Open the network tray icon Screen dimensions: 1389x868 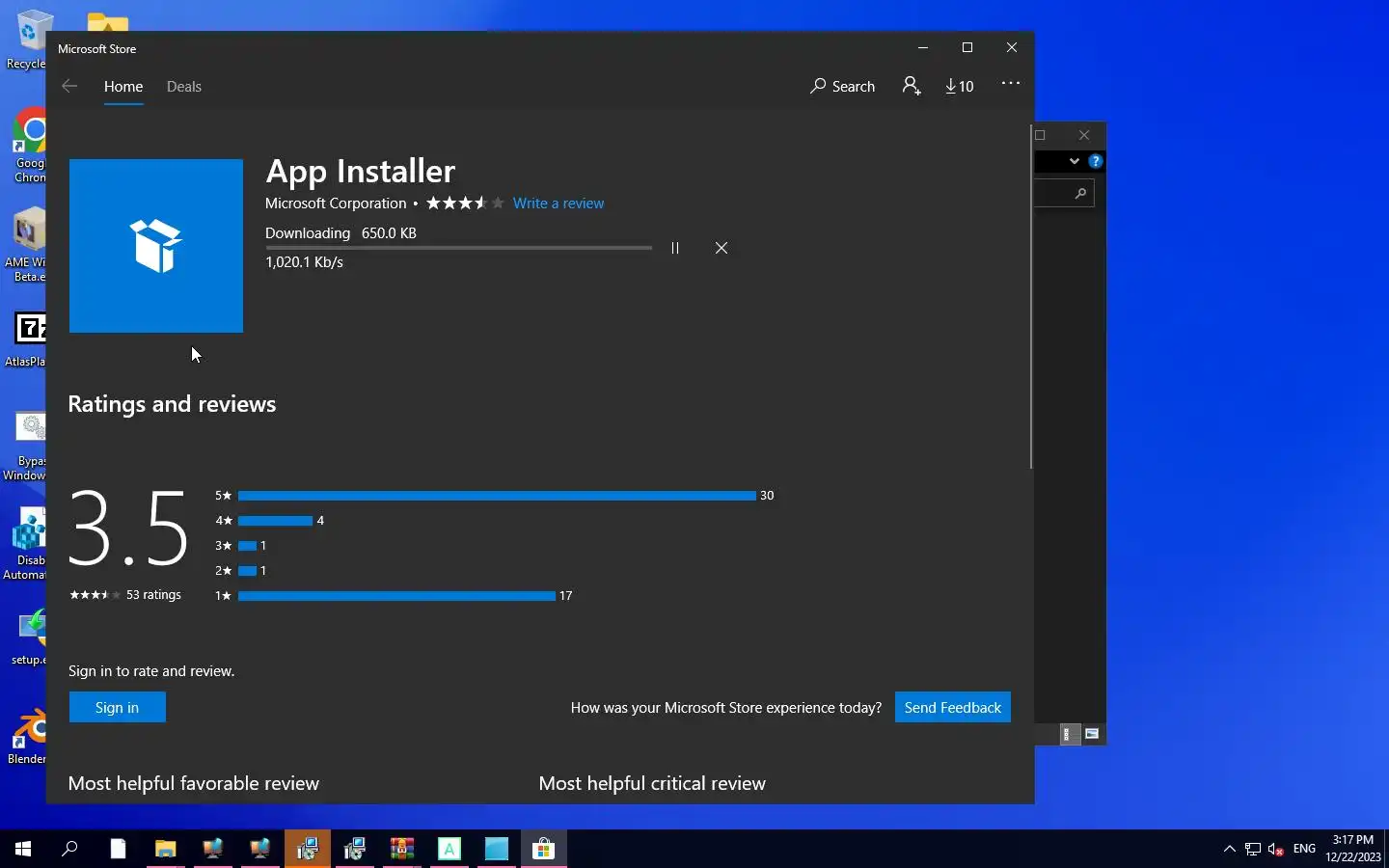(x=1252, y=849)
